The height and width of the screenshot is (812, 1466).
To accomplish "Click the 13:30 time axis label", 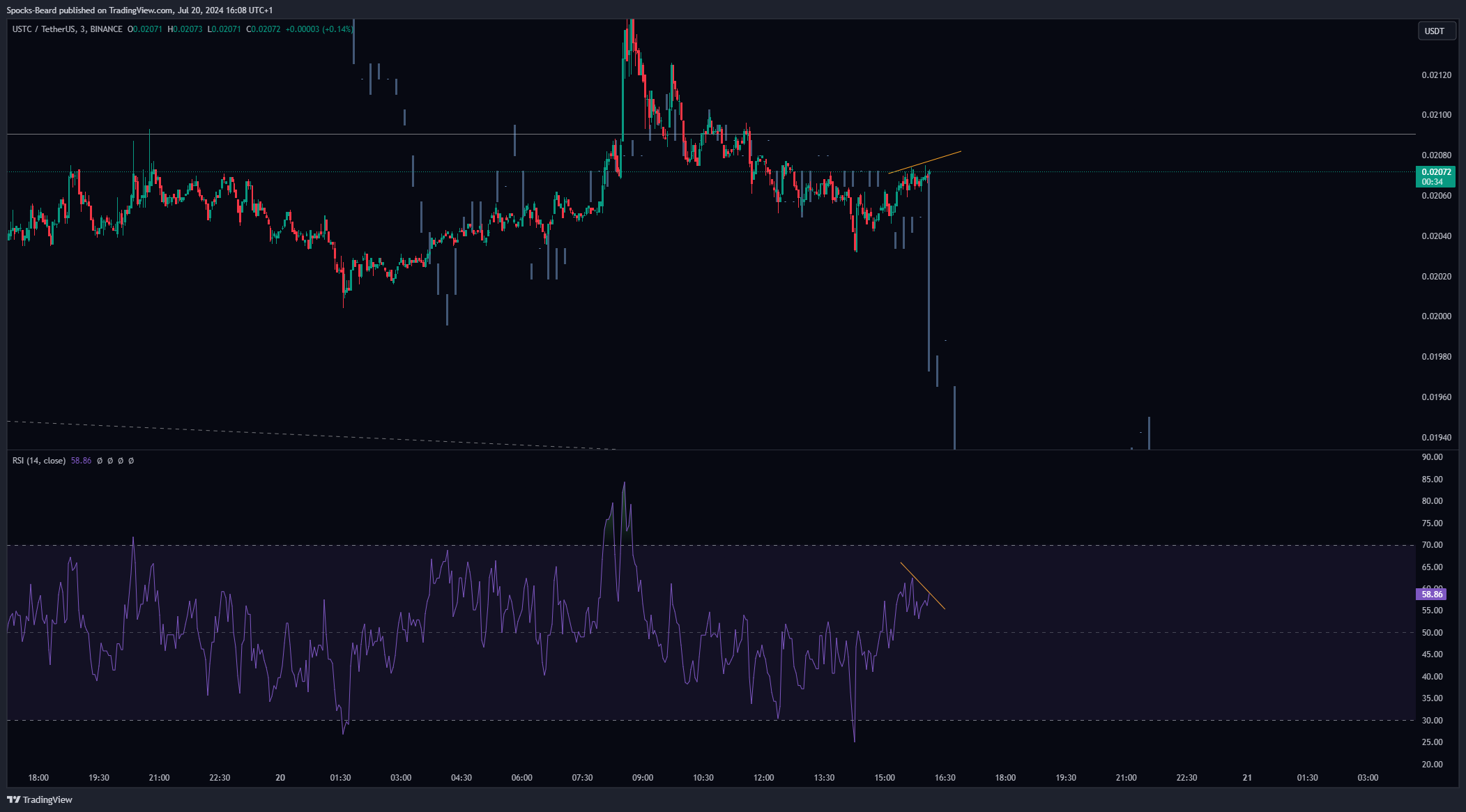I will click(x=824, y=778).
